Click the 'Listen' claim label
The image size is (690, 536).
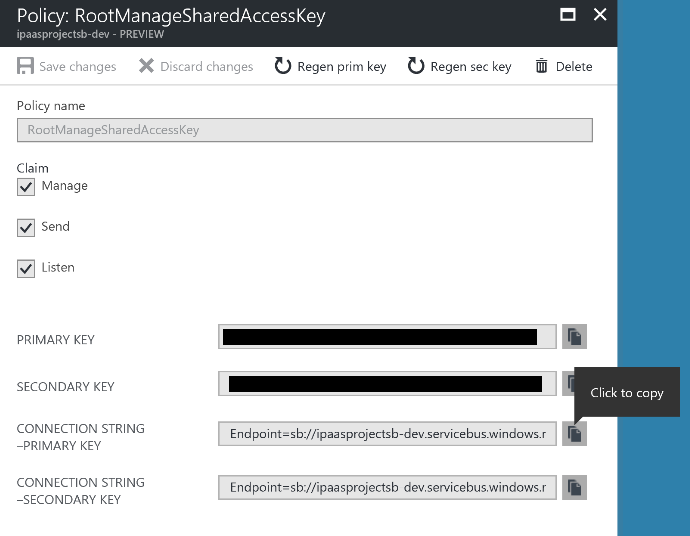tap(58, 268)
